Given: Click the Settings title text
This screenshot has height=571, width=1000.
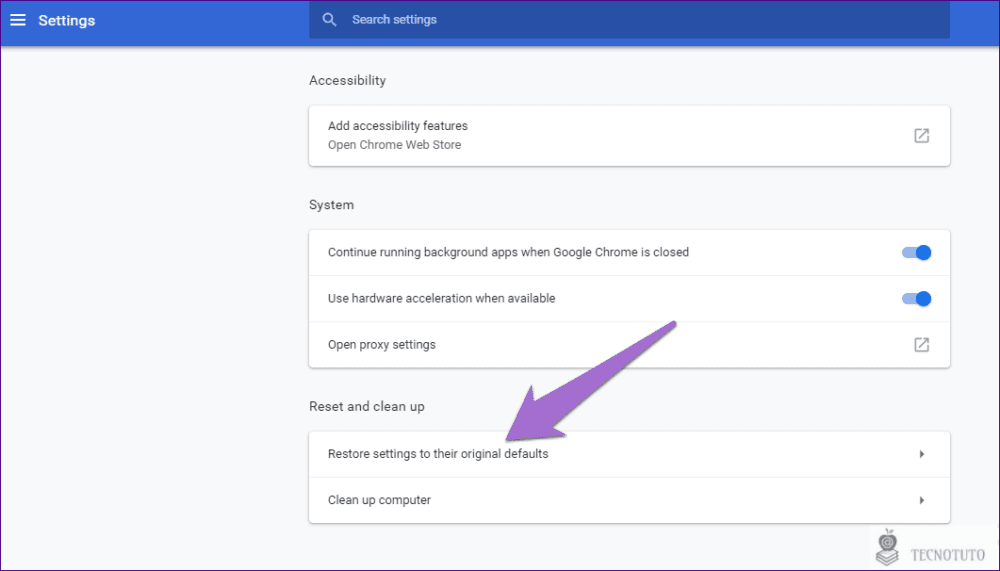Looking at the screenshot, I should (66, 20).
